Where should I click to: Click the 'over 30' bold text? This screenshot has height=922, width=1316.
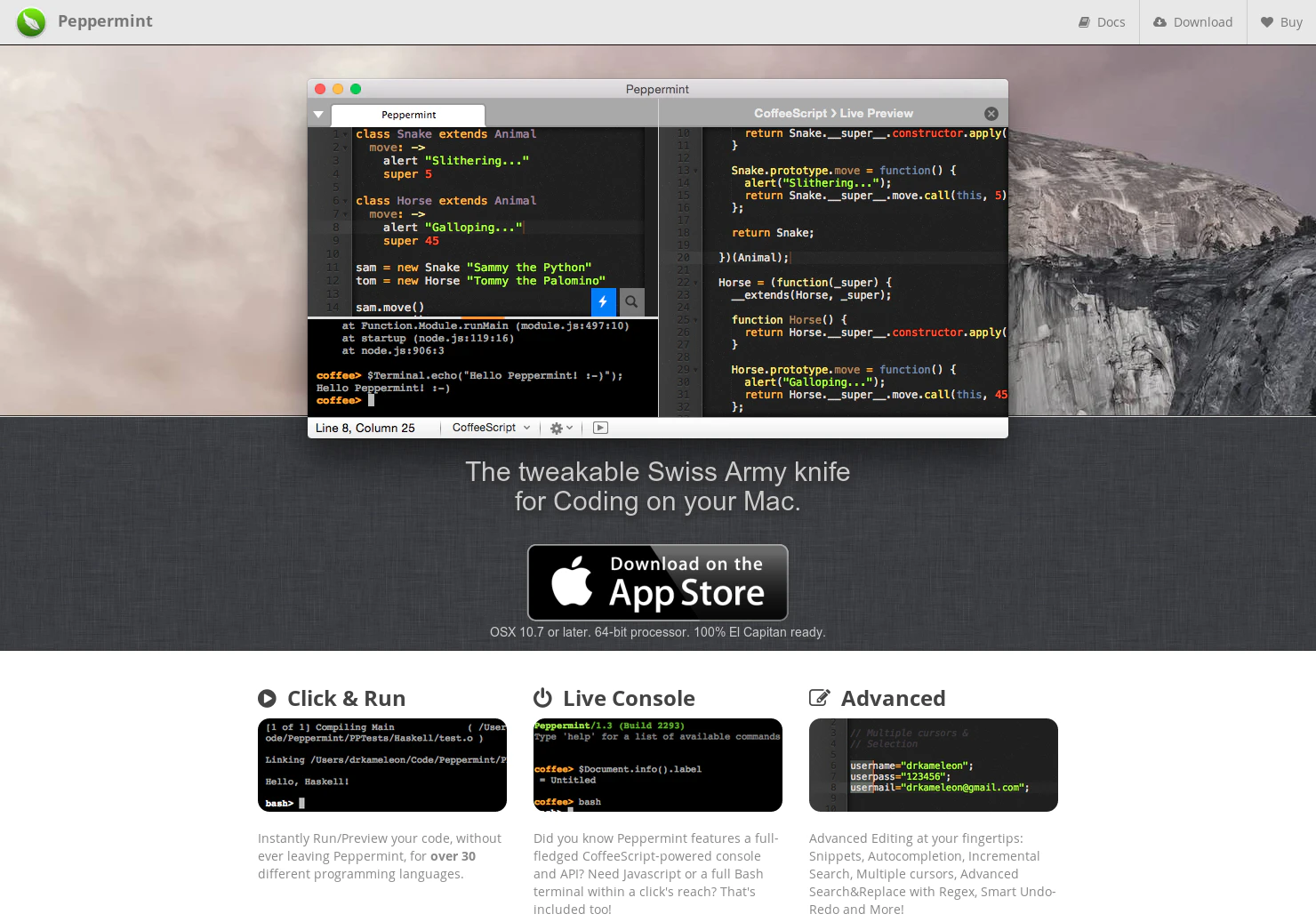pos(453,856)
